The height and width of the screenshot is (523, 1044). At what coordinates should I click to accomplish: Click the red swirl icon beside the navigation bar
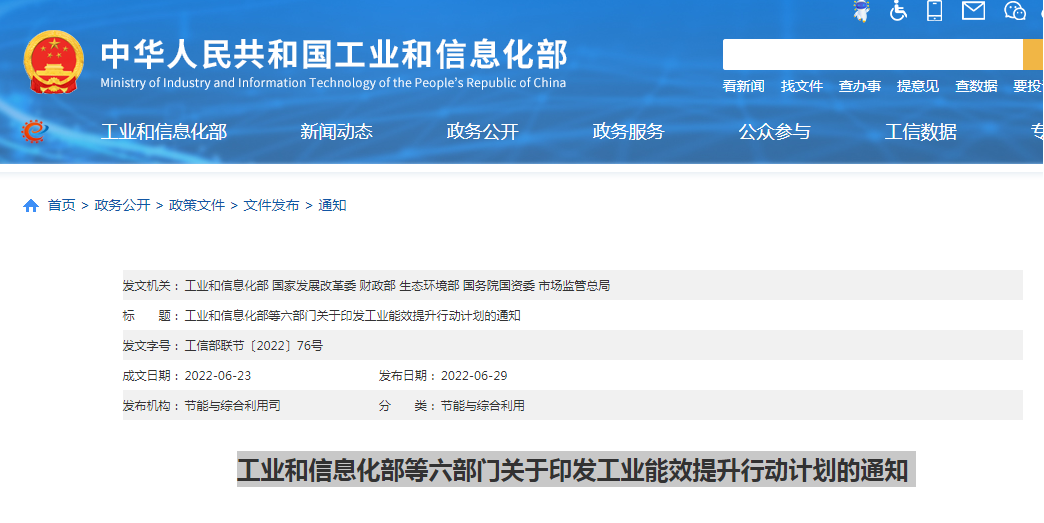click(x=33, y=131)
